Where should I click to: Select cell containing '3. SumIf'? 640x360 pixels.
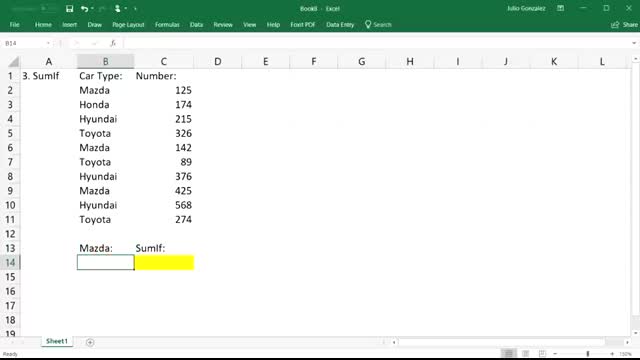(49, 76)
